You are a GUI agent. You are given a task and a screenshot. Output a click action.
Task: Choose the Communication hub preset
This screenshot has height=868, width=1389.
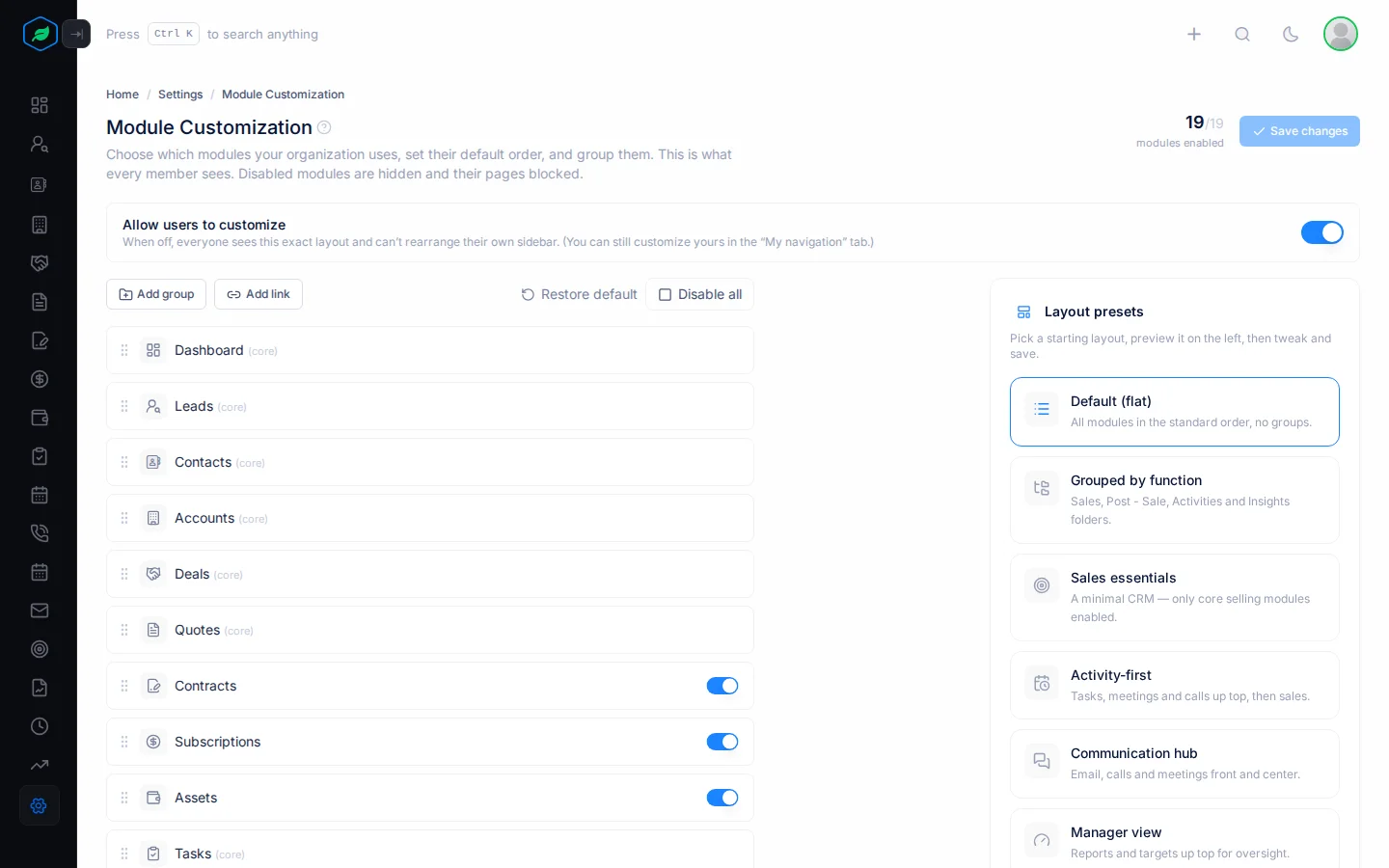[1175, 764]
